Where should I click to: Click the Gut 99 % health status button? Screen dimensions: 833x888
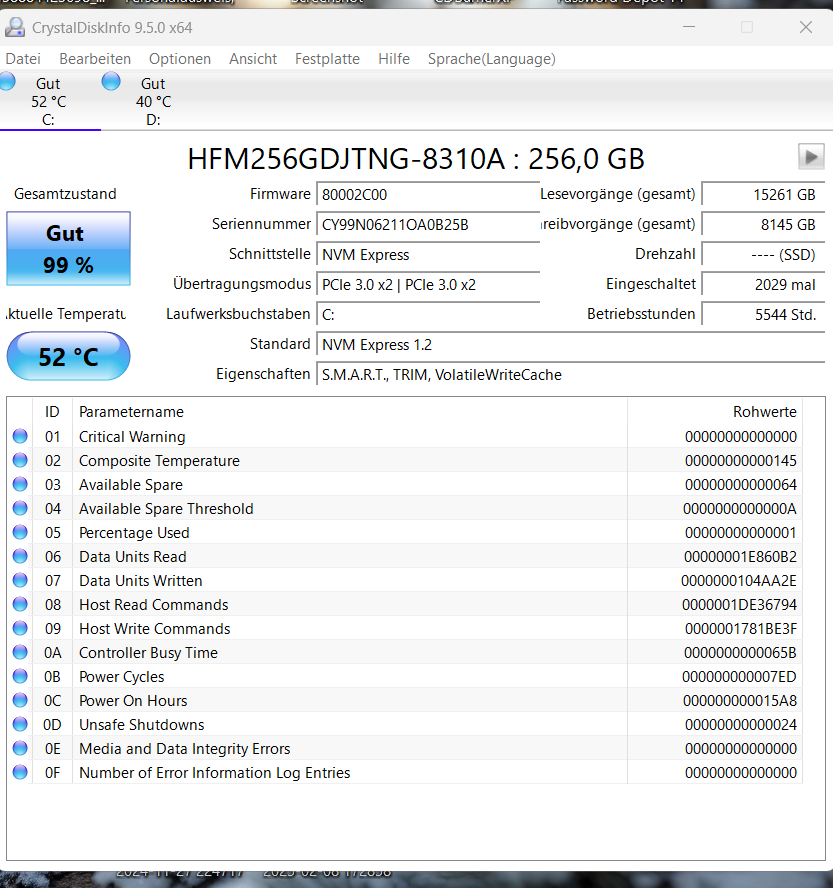69,249
